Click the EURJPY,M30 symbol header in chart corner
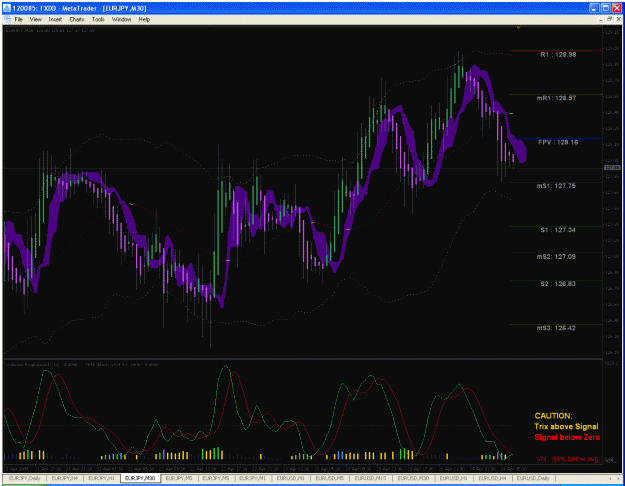625x486 pixels. coord(50,30)
